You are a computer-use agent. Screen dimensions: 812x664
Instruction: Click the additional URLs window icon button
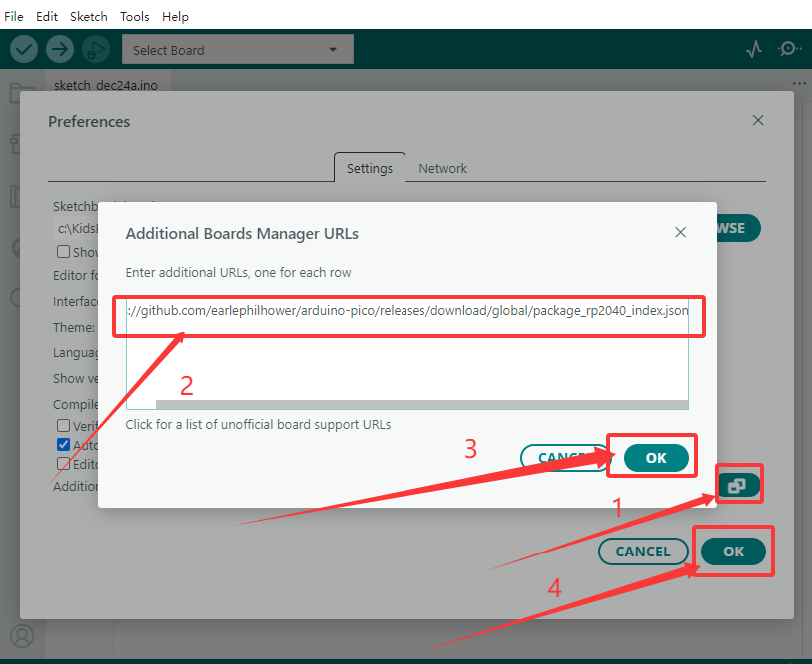coord(737,486)
